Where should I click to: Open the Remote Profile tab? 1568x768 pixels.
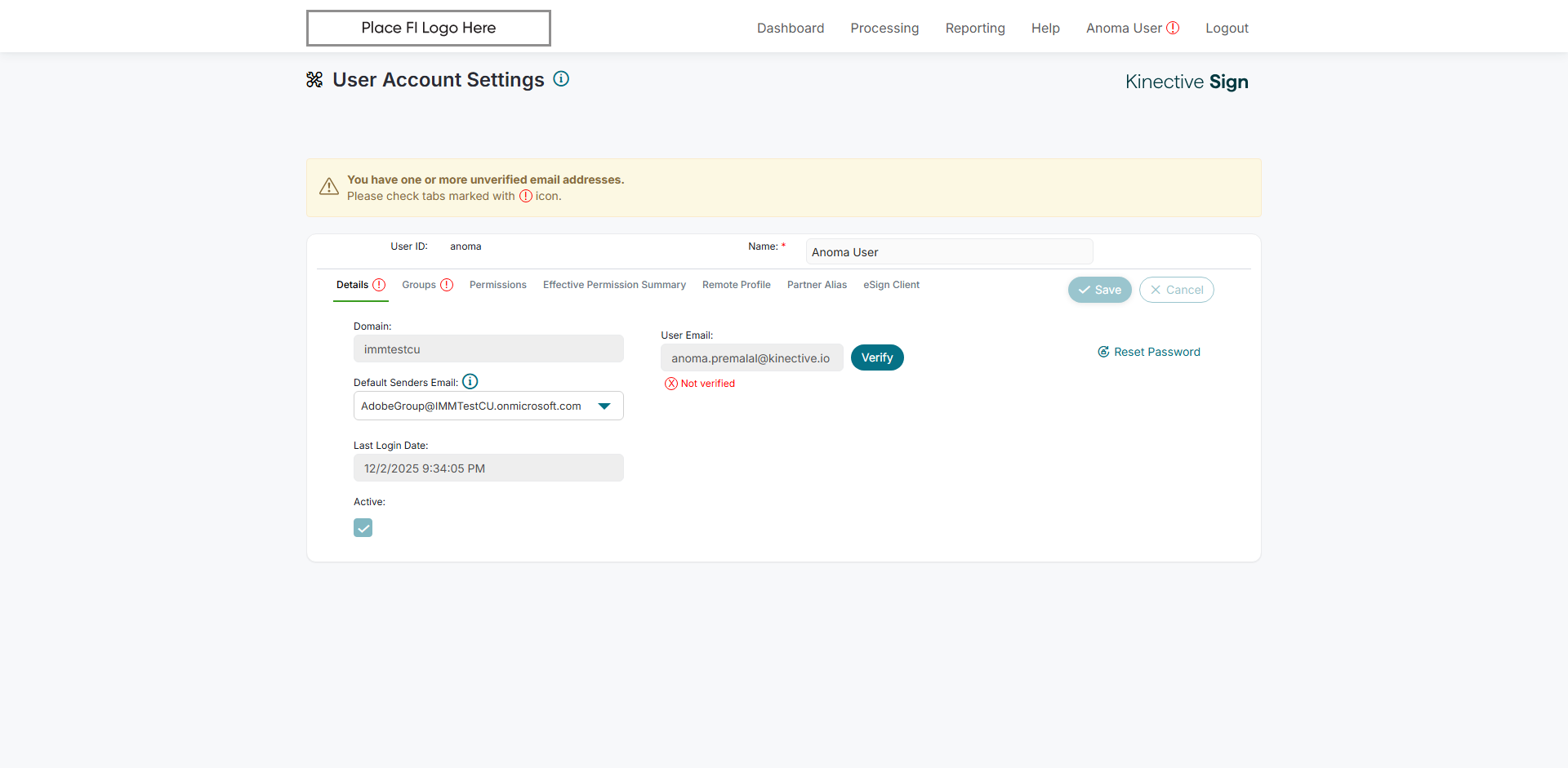[737, 285]
